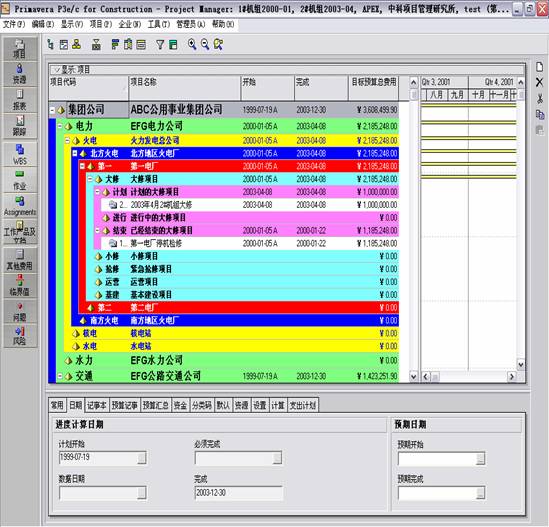This screenshot has width=549, height=527.
Task: Open the 资源 (Resources) sidebar icon
Action: (x=20, y=74)
